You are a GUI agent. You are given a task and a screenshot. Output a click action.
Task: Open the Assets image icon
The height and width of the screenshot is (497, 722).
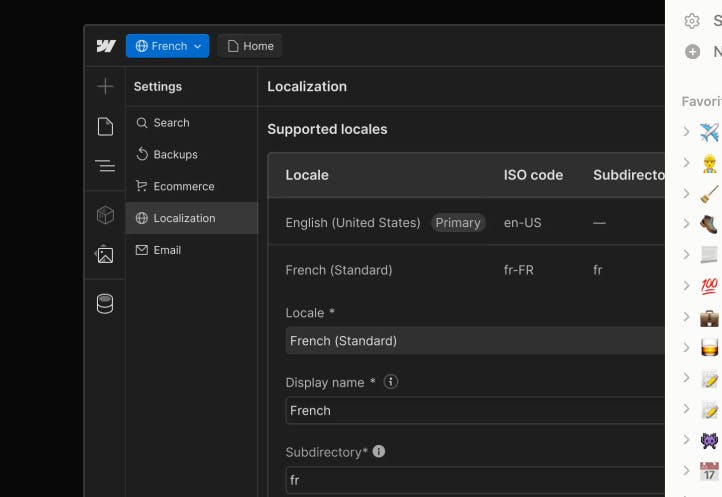coord(105,254)
